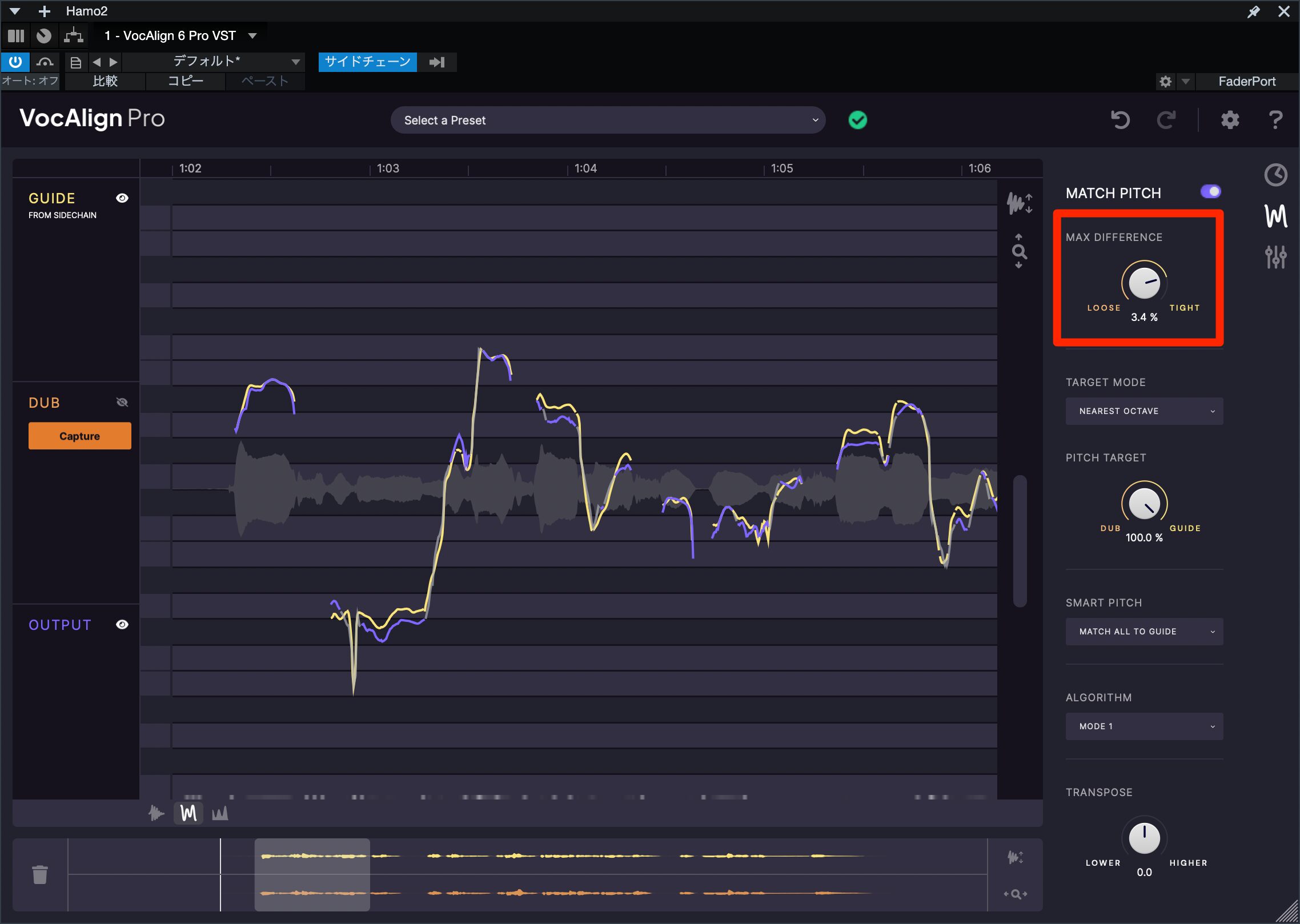Click the 1:04 timeline marker
1300x924 pixels.
point(585,168)
